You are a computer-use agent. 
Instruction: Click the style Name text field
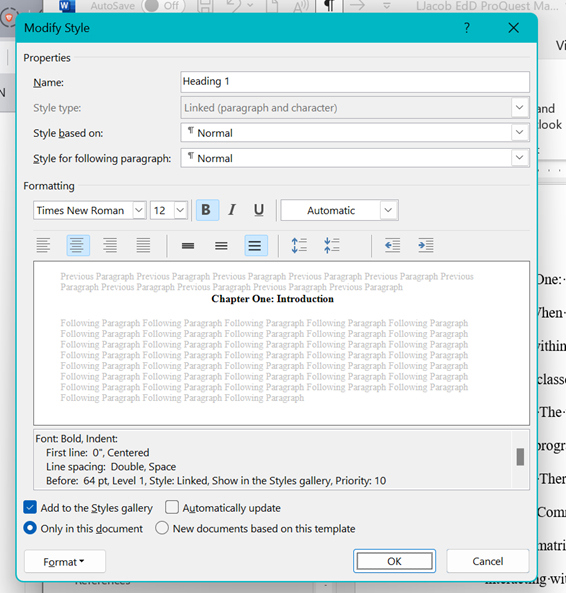point(355,82)
